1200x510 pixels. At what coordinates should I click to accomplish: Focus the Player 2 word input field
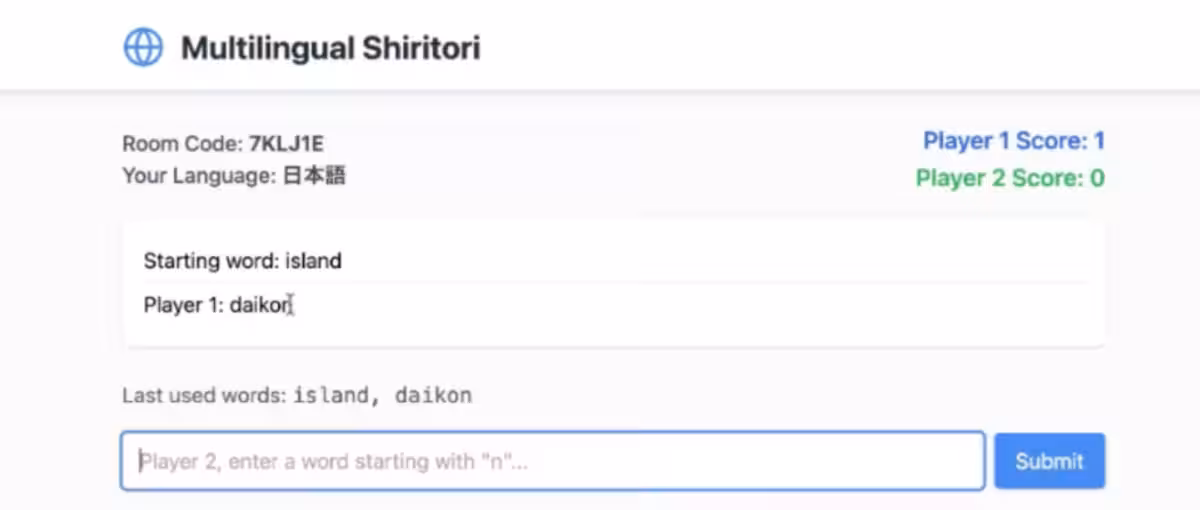point(552,461)
